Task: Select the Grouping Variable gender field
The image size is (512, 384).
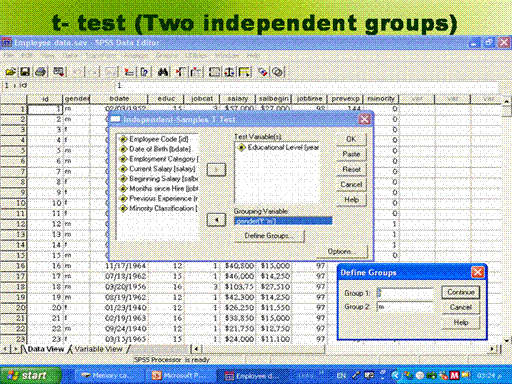Action: [283, 221]
